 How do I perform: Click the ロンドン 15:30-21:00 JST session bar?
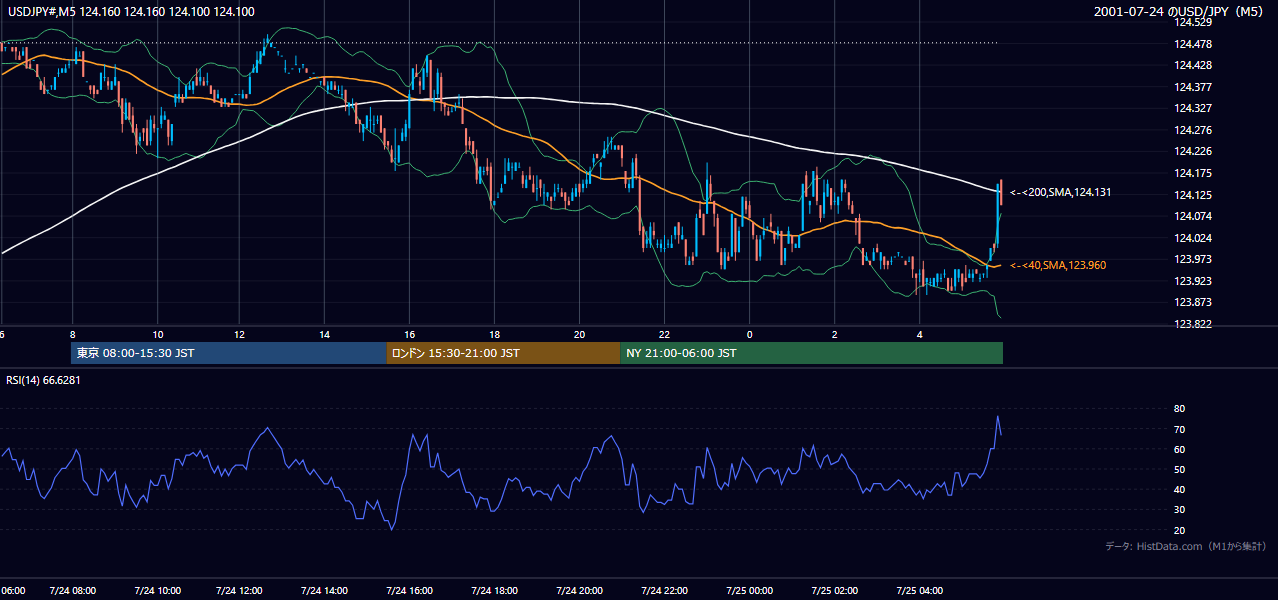tap(503, 353)
